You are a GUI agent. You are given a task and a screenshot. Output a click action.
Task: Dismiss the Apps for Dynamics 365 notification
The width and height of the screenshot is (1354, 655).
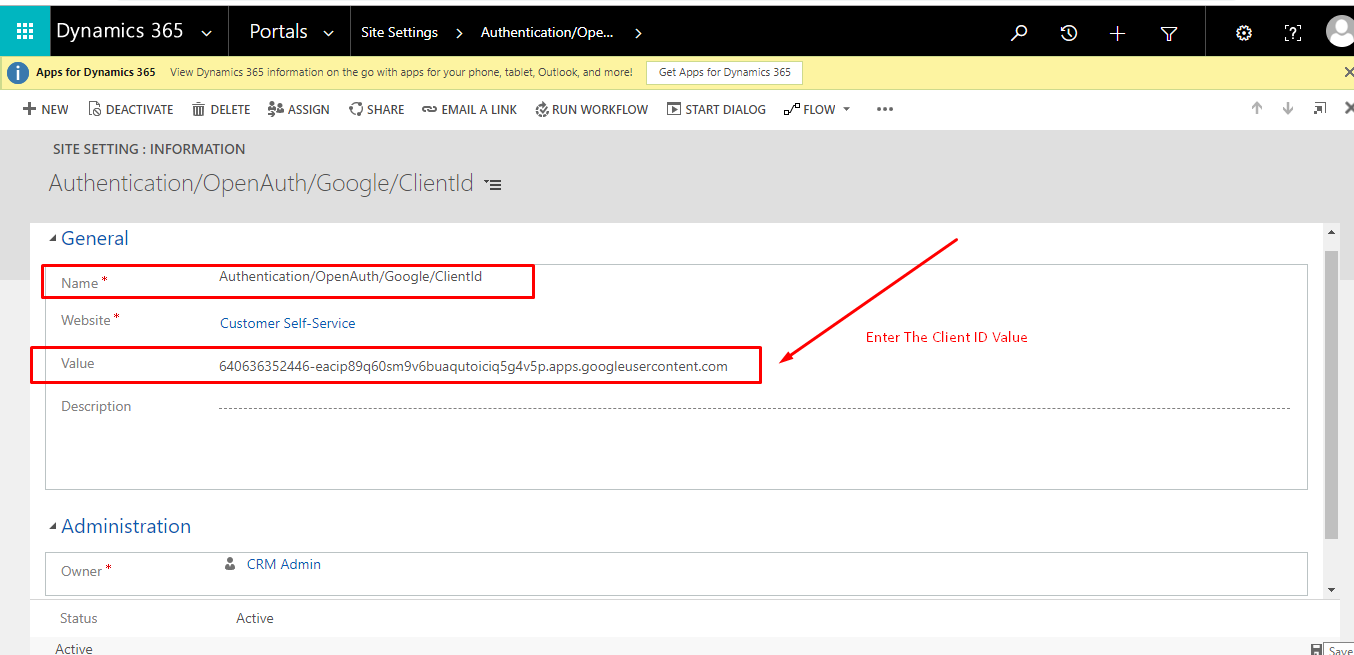click(1348, 72)
